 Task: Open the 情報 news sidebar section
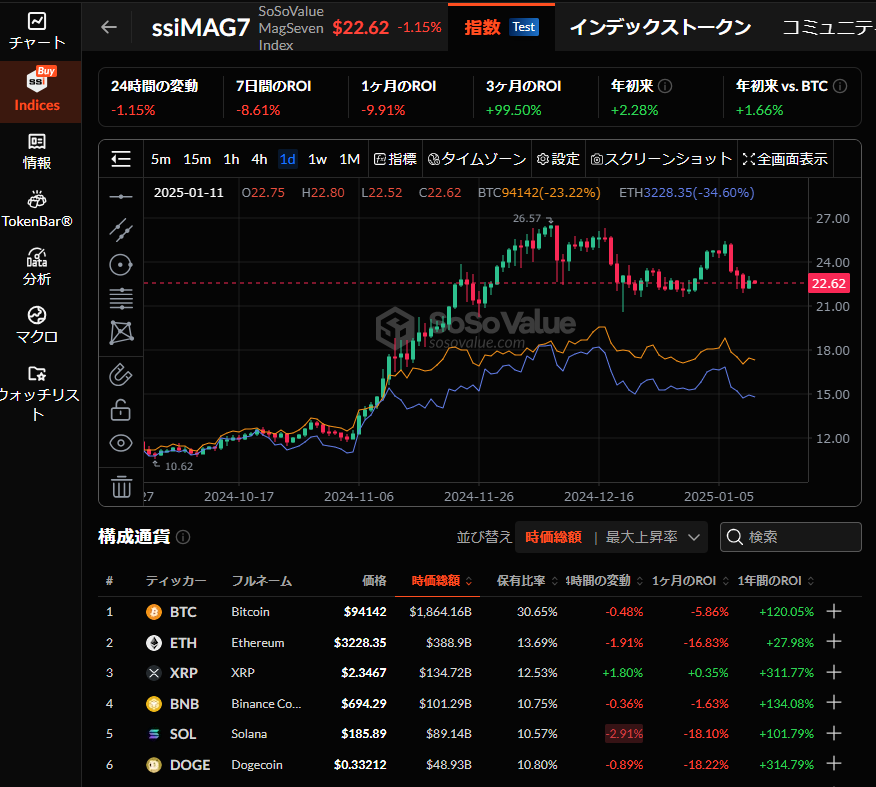(x=37, y=151)
